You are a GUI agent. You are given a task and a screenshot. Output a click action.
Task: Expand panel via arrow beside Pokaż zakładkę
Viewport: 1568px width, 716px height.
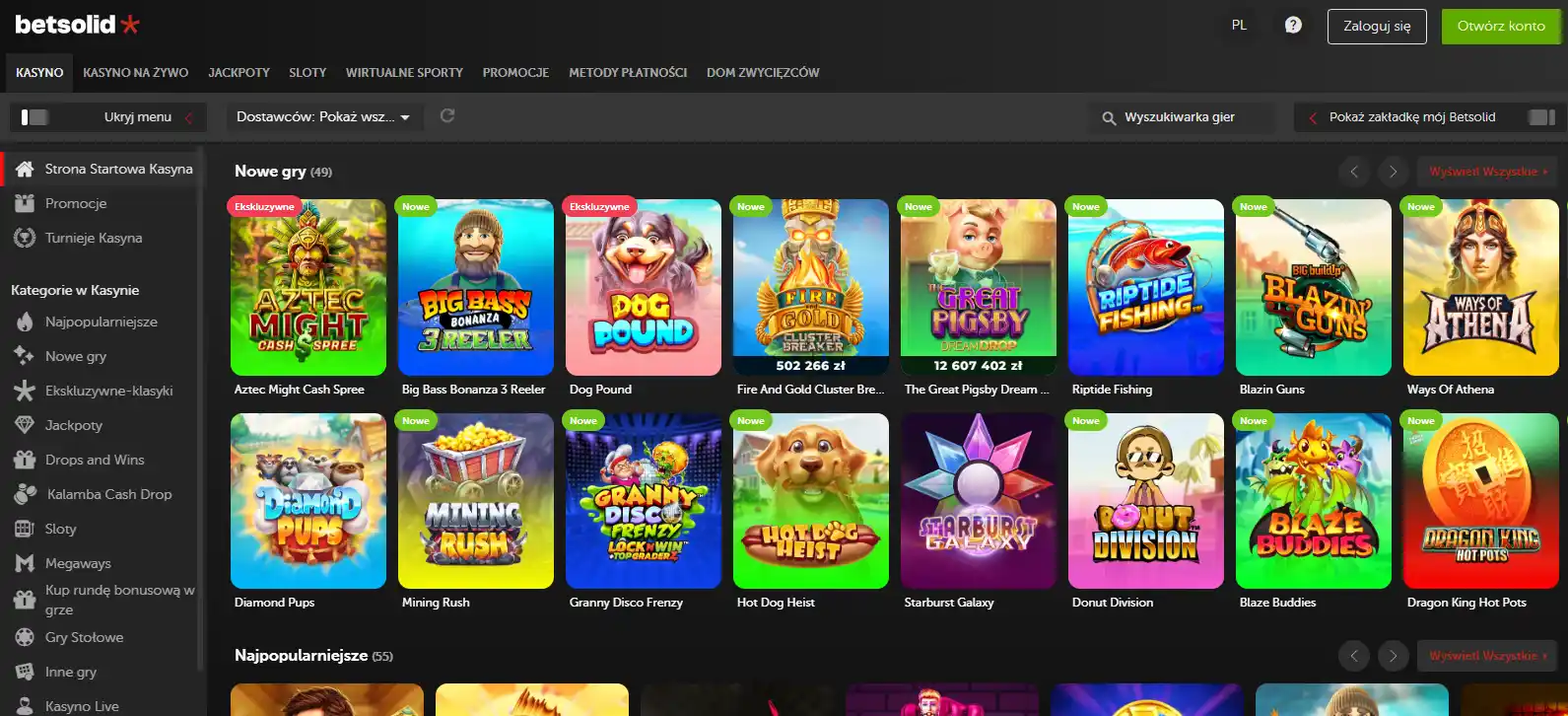1313,117
